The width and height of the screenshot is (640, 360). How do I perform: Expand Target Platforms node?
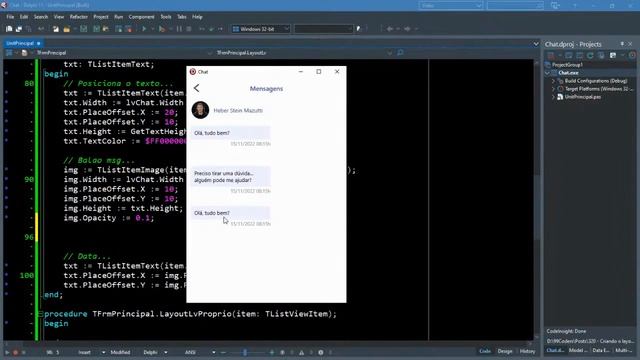click(x=554, y=89)
